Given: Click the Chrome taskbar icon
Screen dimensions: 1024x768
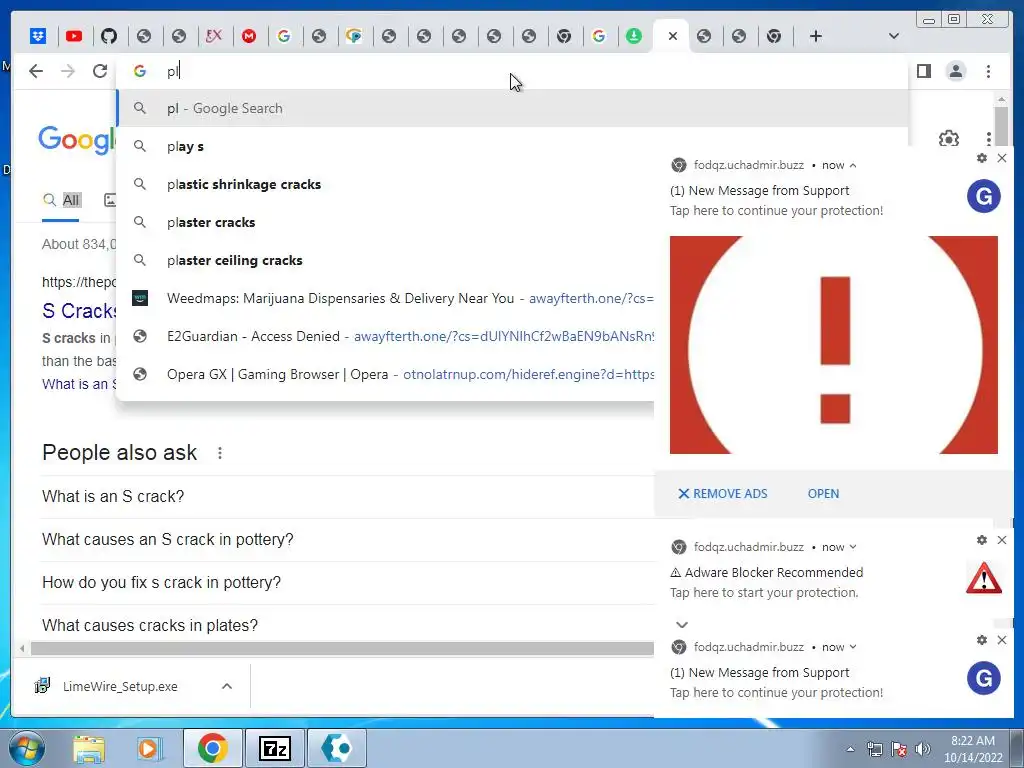Looking at the screenshot, I should 212,748.
